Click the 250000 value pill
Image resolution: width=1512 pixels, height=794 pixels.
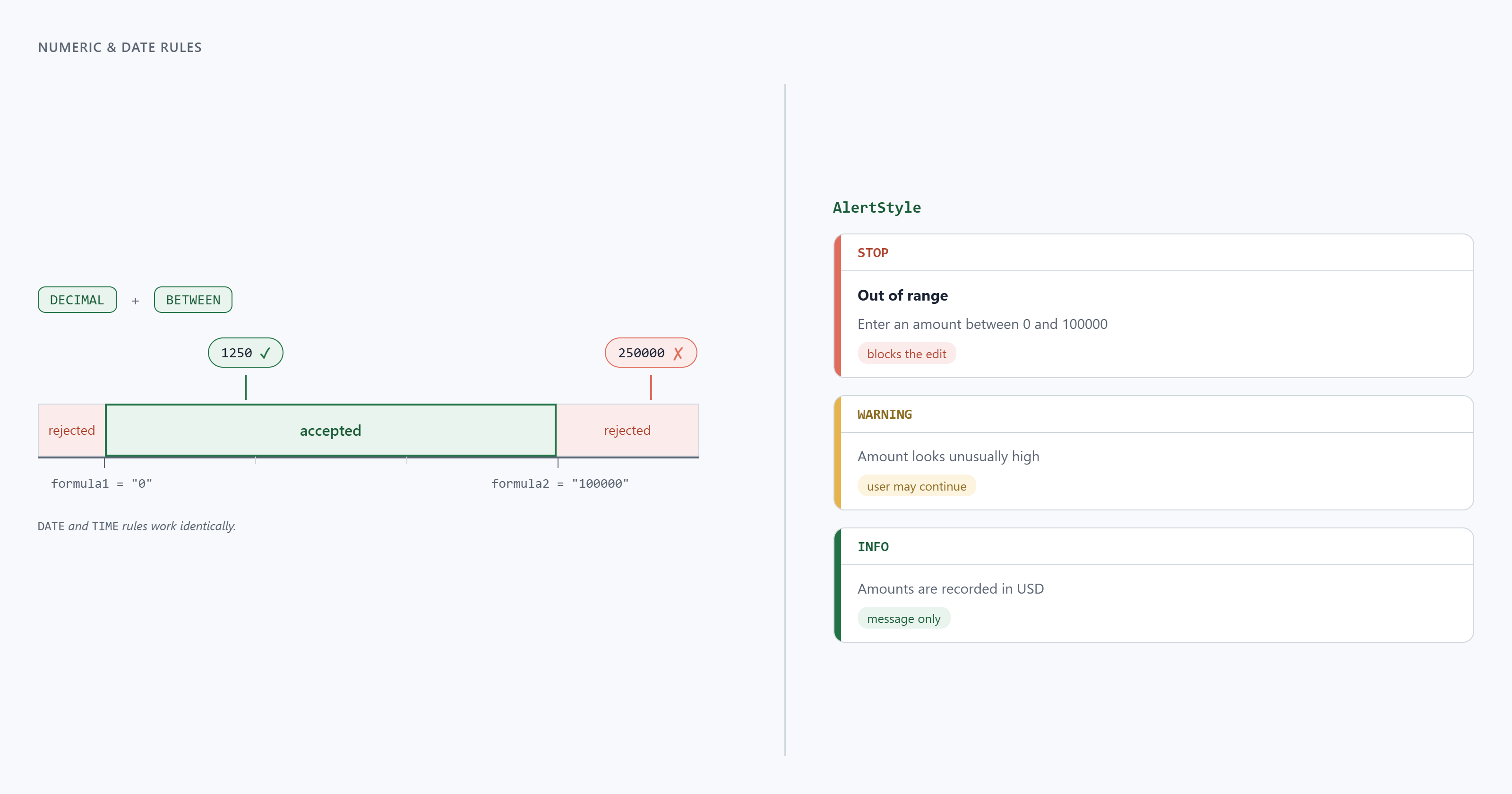click(x=651, y=353)
